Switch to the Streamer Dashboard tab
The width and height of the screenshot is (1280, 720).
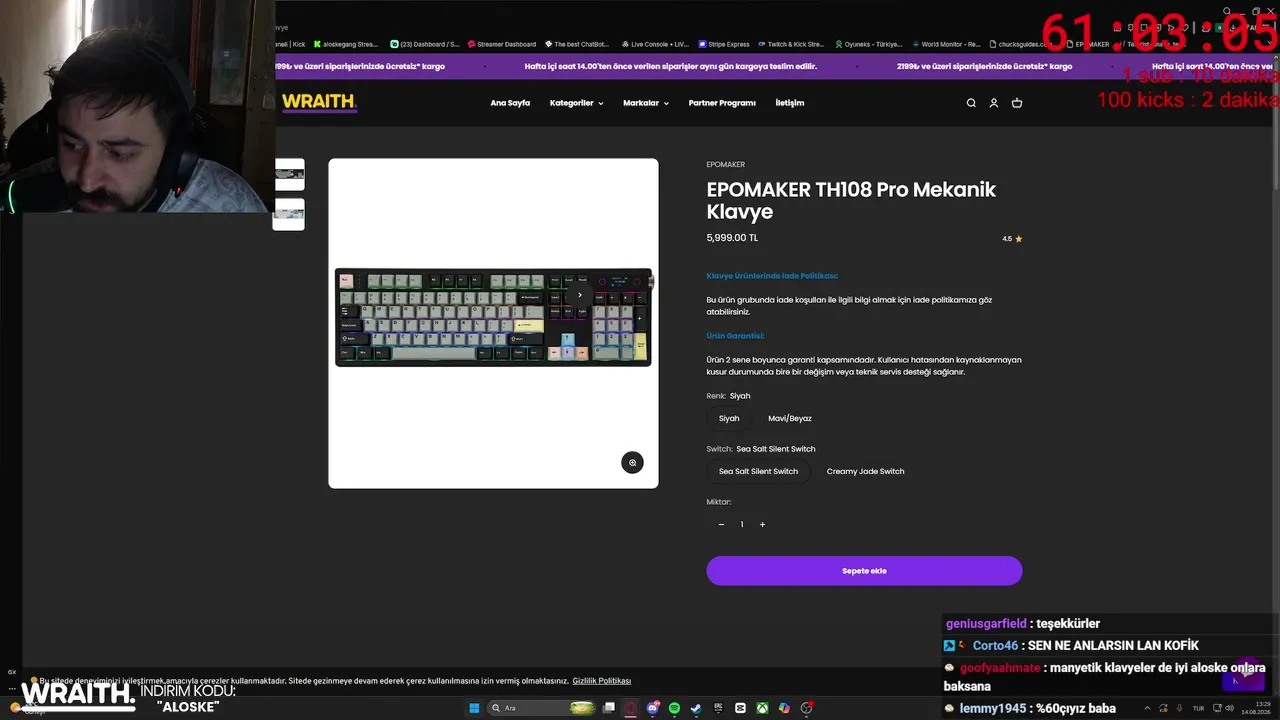click(501, 44)
